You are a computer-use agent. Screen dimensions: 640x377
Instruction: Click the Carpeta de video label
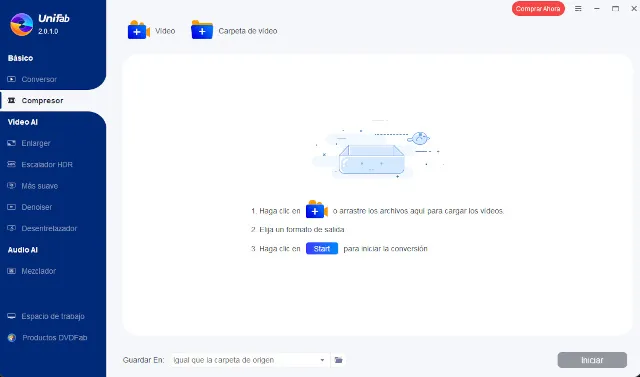click(x=248, y=31)
